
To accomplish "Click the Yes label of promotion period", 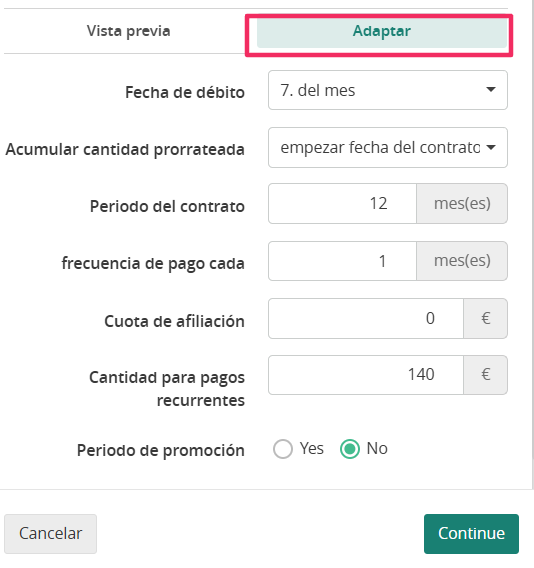I will 312,448.
